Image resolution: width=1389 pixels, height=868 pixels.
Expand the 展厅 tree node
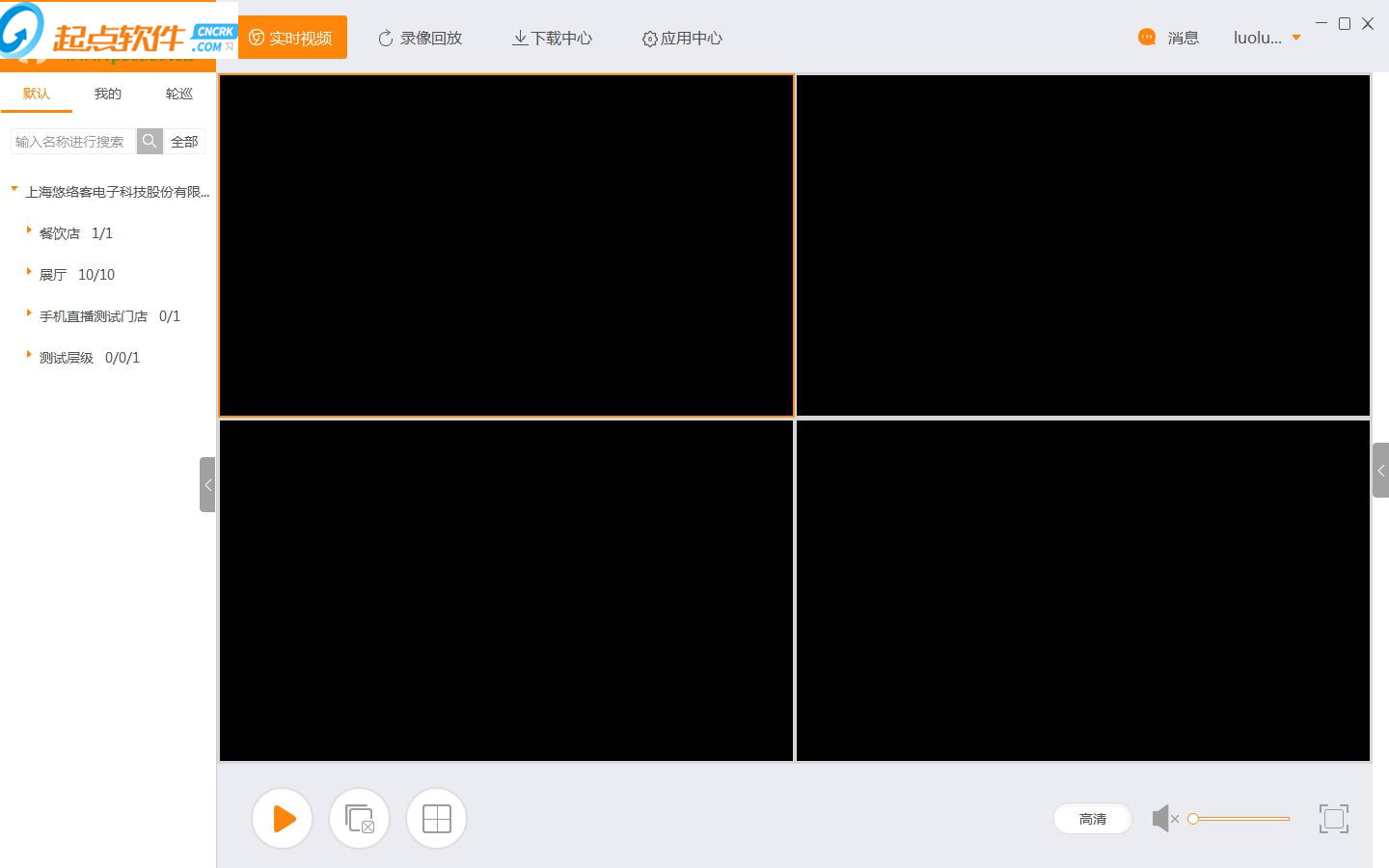[29, 272]
